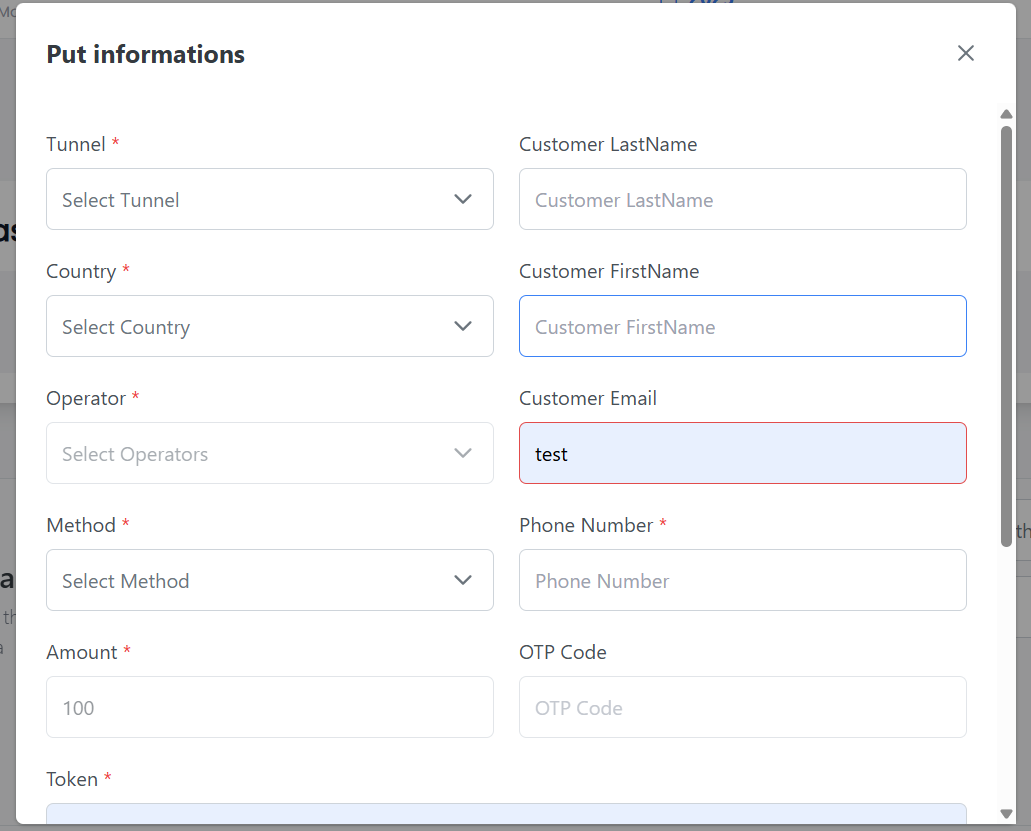The height and width of the screenshot is (831, 1031).
Task: Click the disabled Select Operators dropdown
Action: coord(269,453)
